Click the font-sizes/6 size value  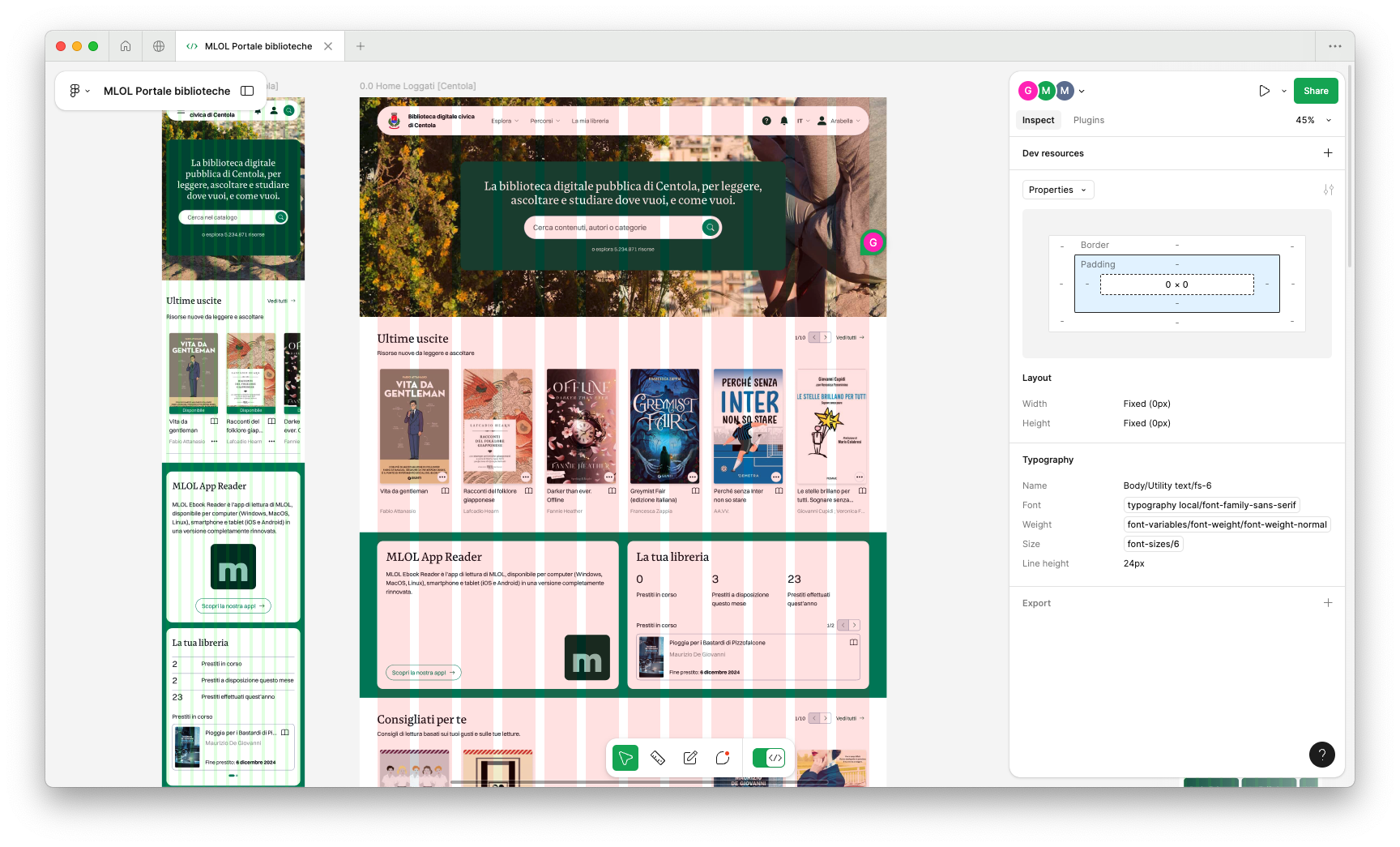click(1153, 544)
